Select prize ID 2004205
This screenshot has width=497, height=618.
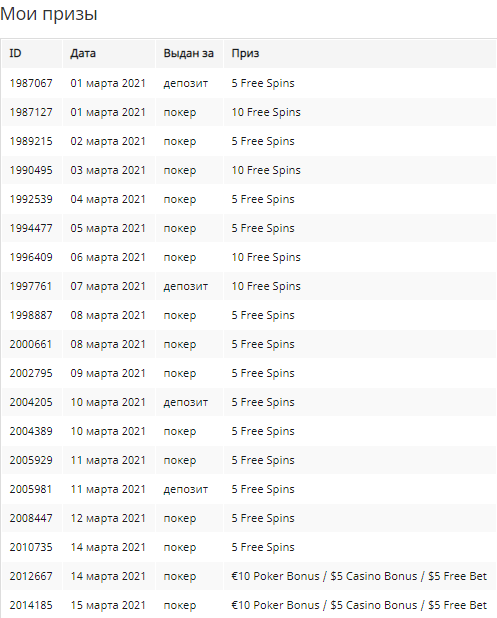coord(31,402)
